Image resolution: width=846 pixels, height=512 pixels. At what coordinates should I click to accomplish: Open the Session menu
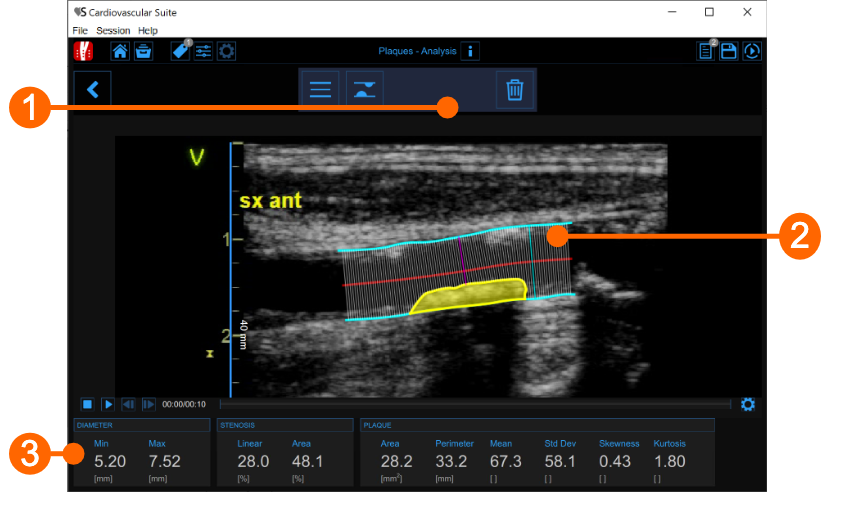[x=113, y=31]
